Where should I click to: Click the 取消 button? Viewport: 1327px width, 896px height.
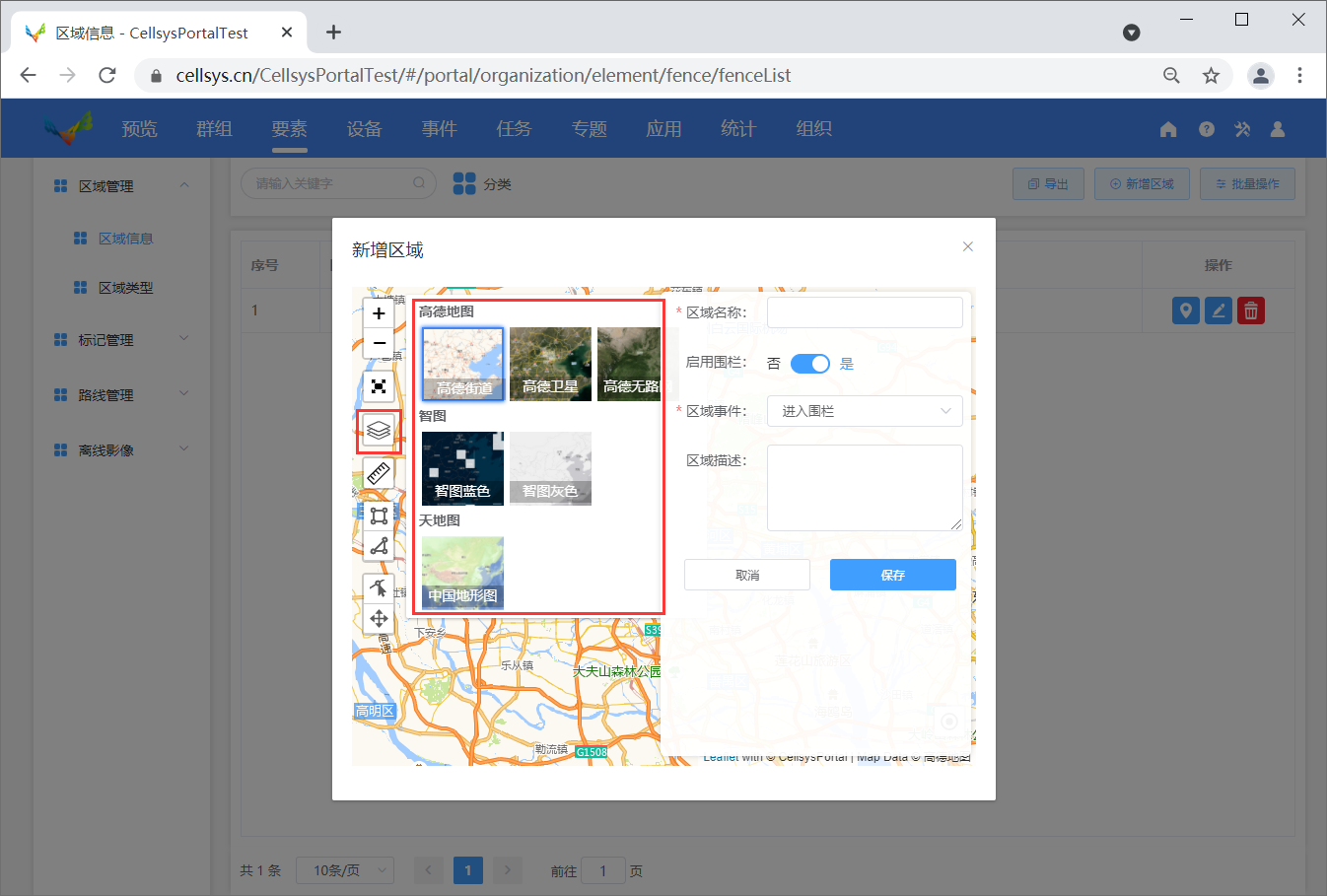747,575
